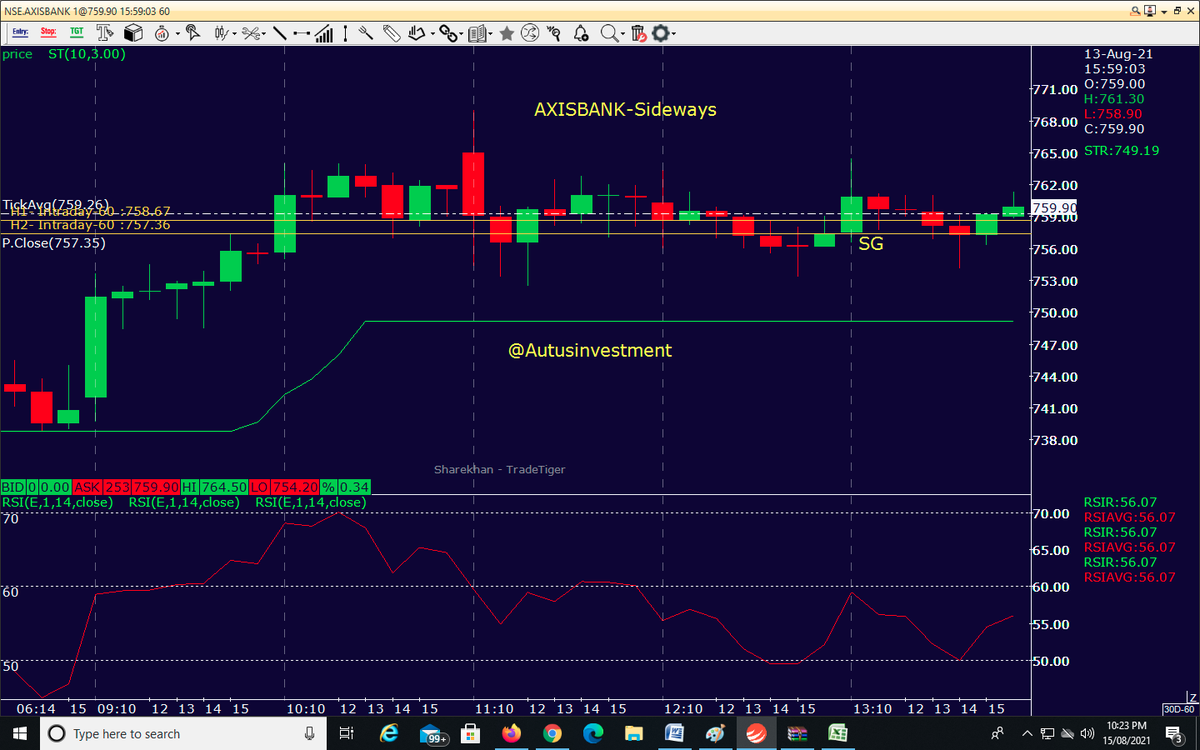Expand the gear settings dropdown arrow
The height and width of the screenshot is (750, 1200).
tap(673, 34)
